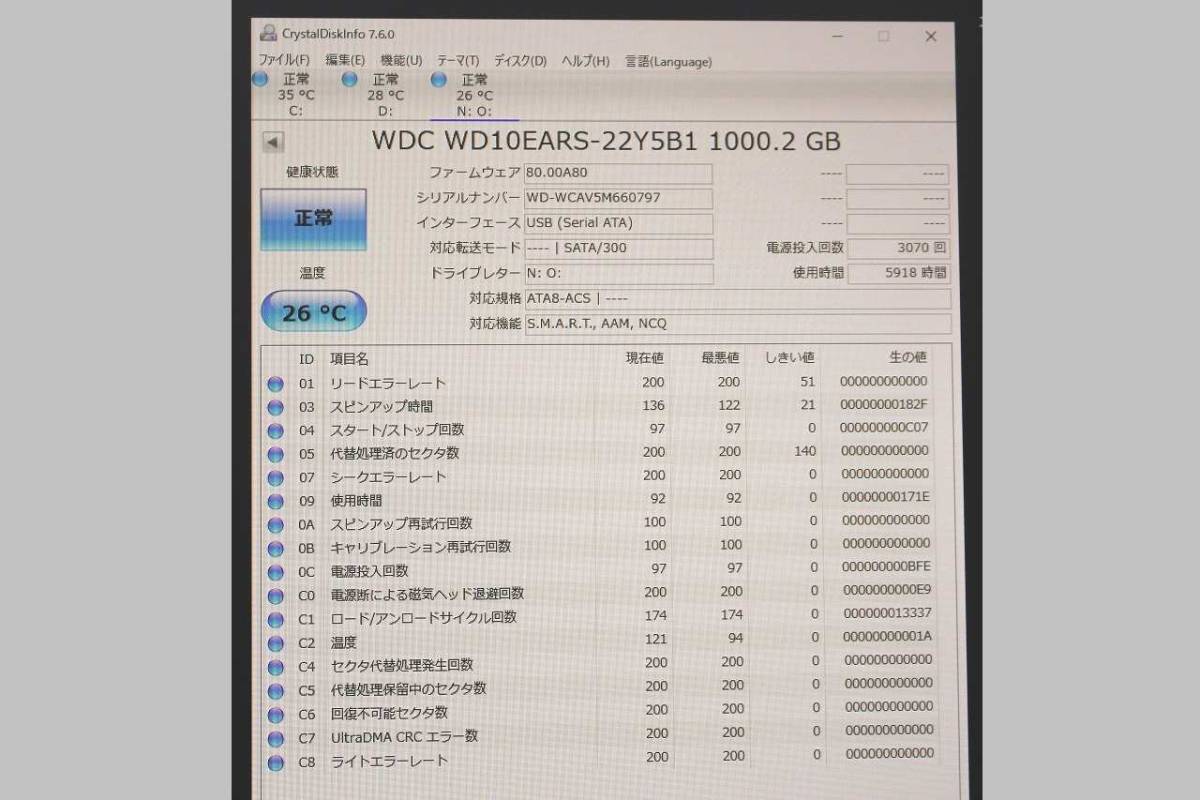Click the status icon for C2 温度
Screen dimensions: 1200x800
tap(275, 643)
